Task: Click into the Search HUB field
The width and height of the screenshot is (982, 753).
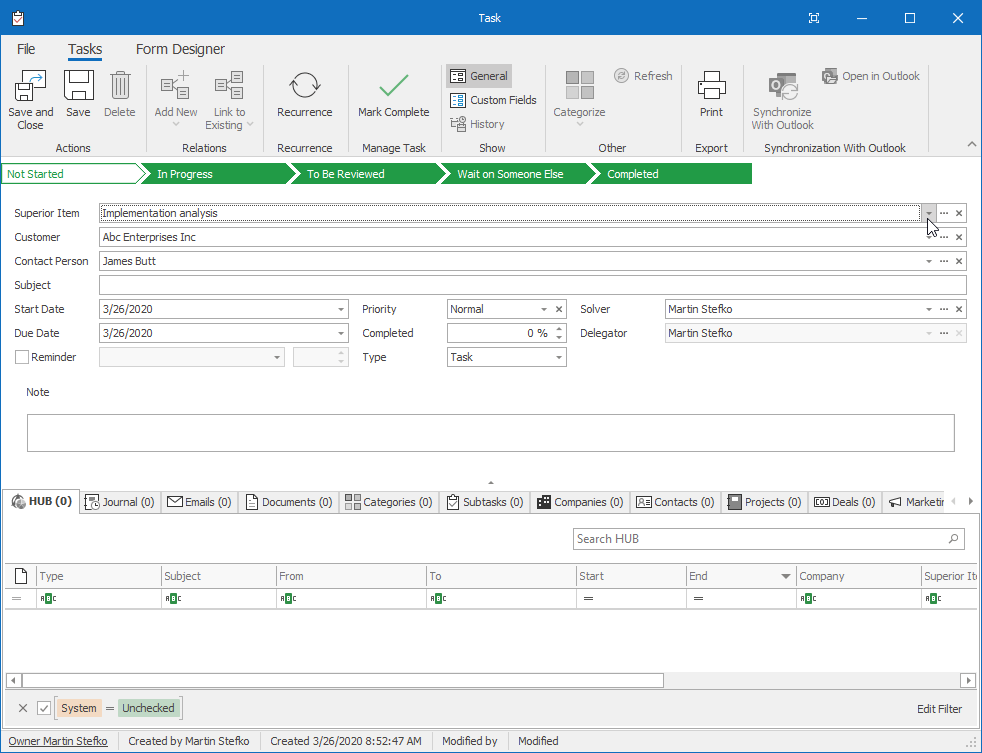Action: (760, 539)
